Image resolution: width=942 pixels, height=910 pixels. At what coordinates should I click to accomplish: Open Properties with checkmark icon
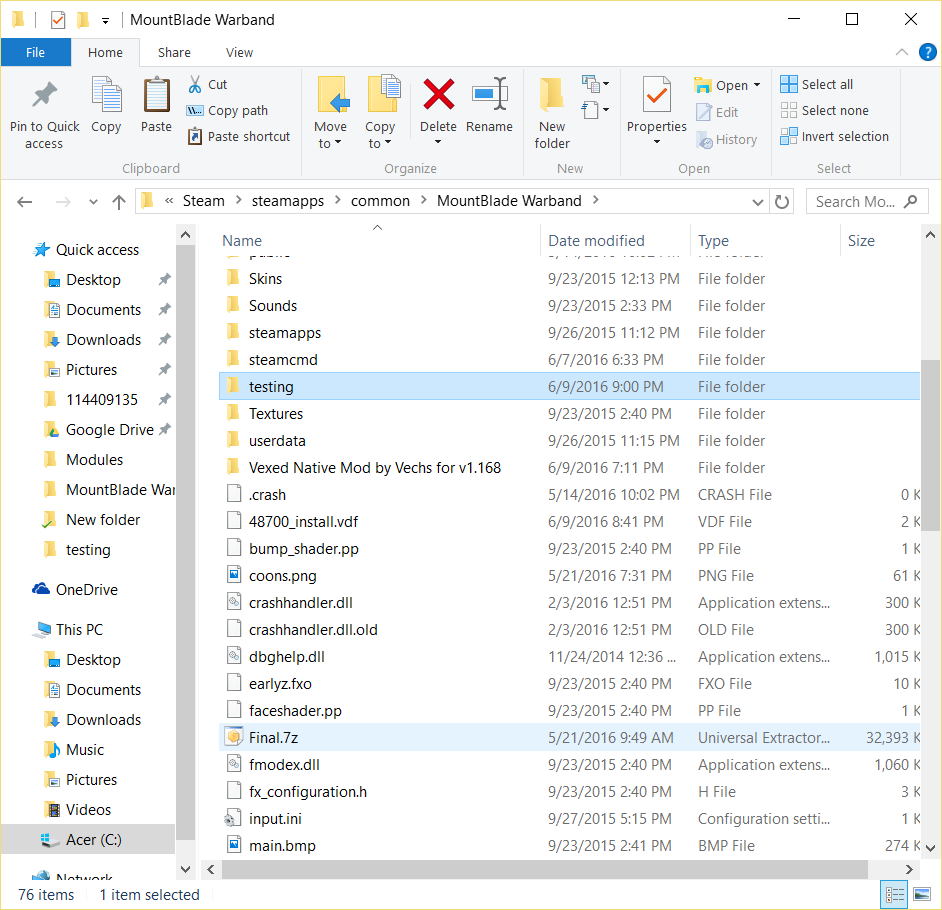tap(657, 95)
